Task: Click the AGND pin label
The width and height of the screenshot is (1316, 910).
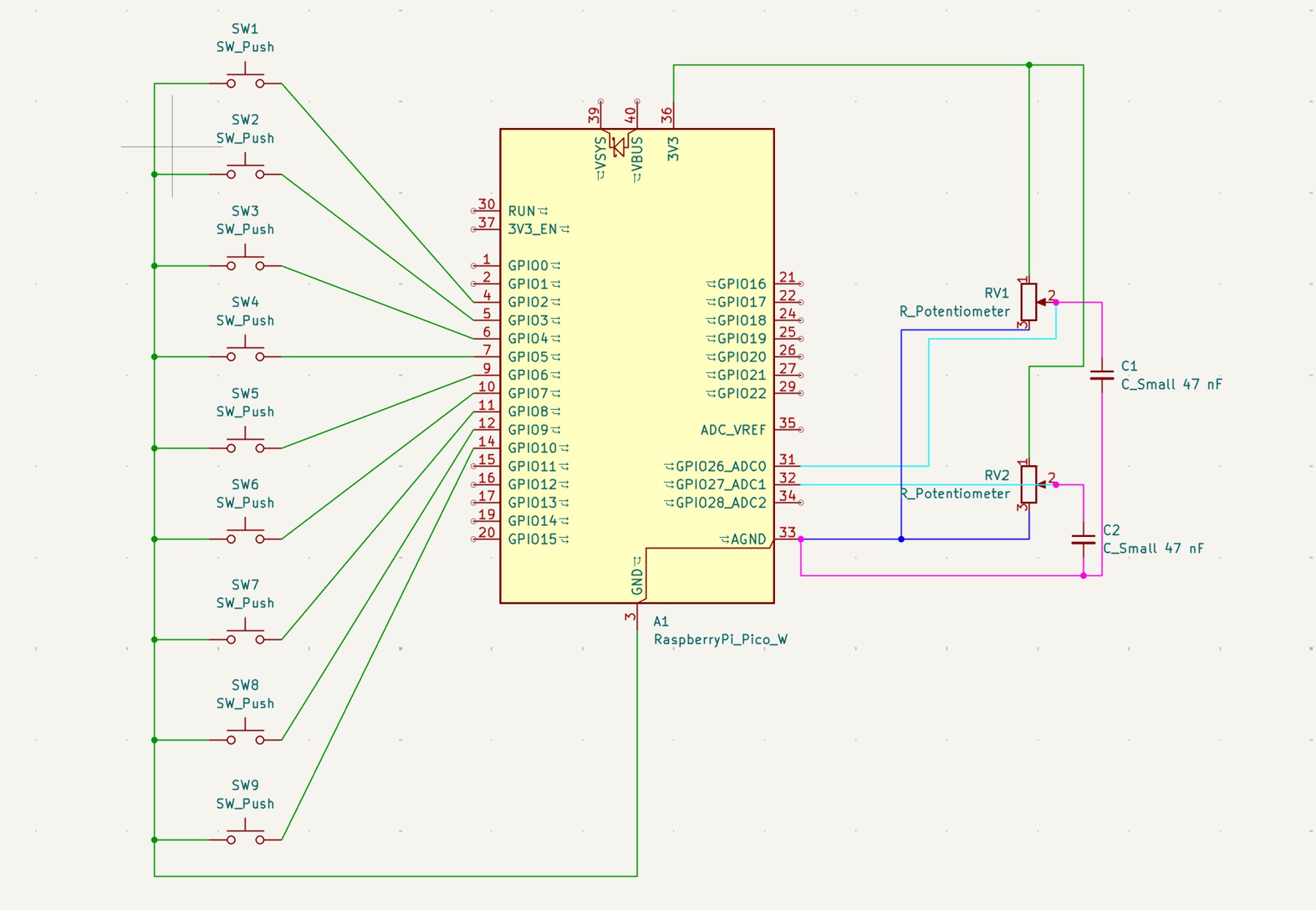Action: [x=749, y=539]
